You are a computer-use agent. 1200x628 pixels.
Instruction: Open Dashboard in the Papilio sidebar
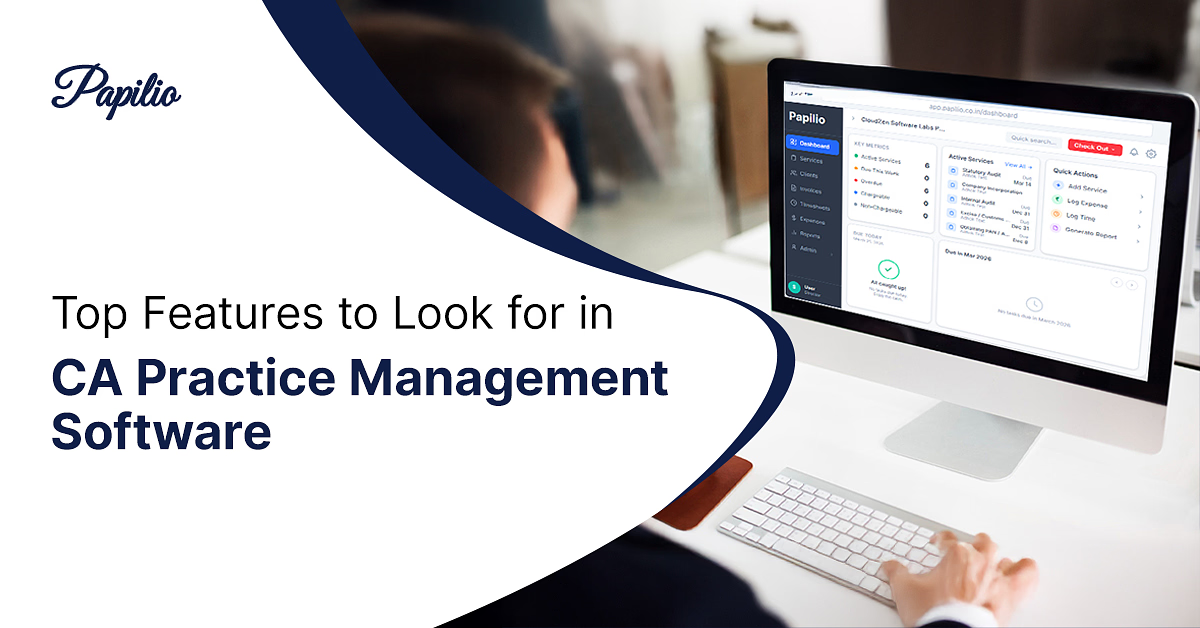813,146
